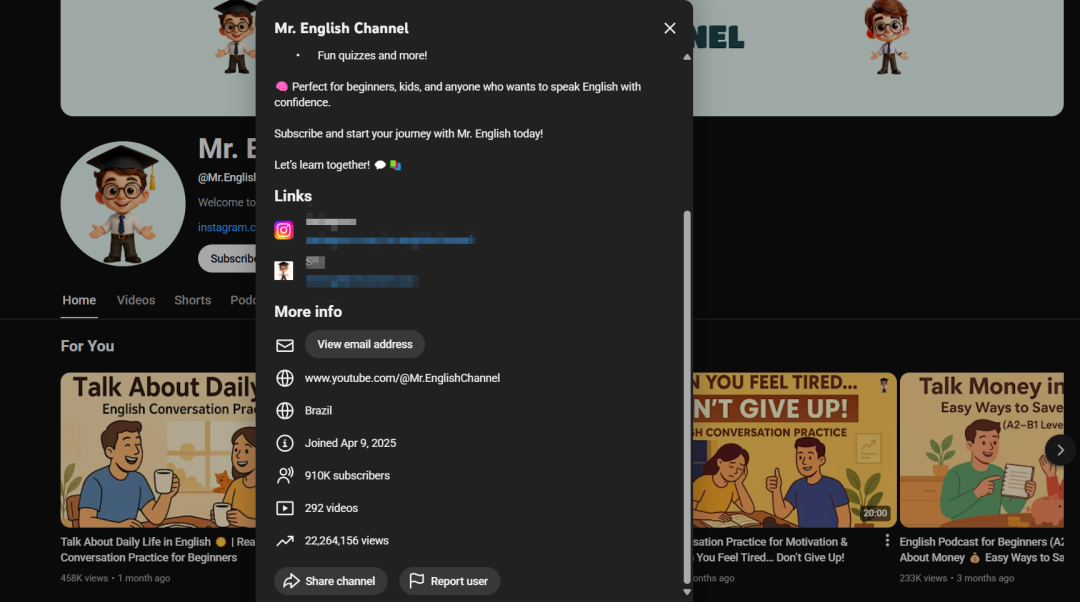Image resolution: width=1080 pixels, height=602 pixels.
Task: Click the video play icon beside 292 videos
Action: click(x=285, y=508)
